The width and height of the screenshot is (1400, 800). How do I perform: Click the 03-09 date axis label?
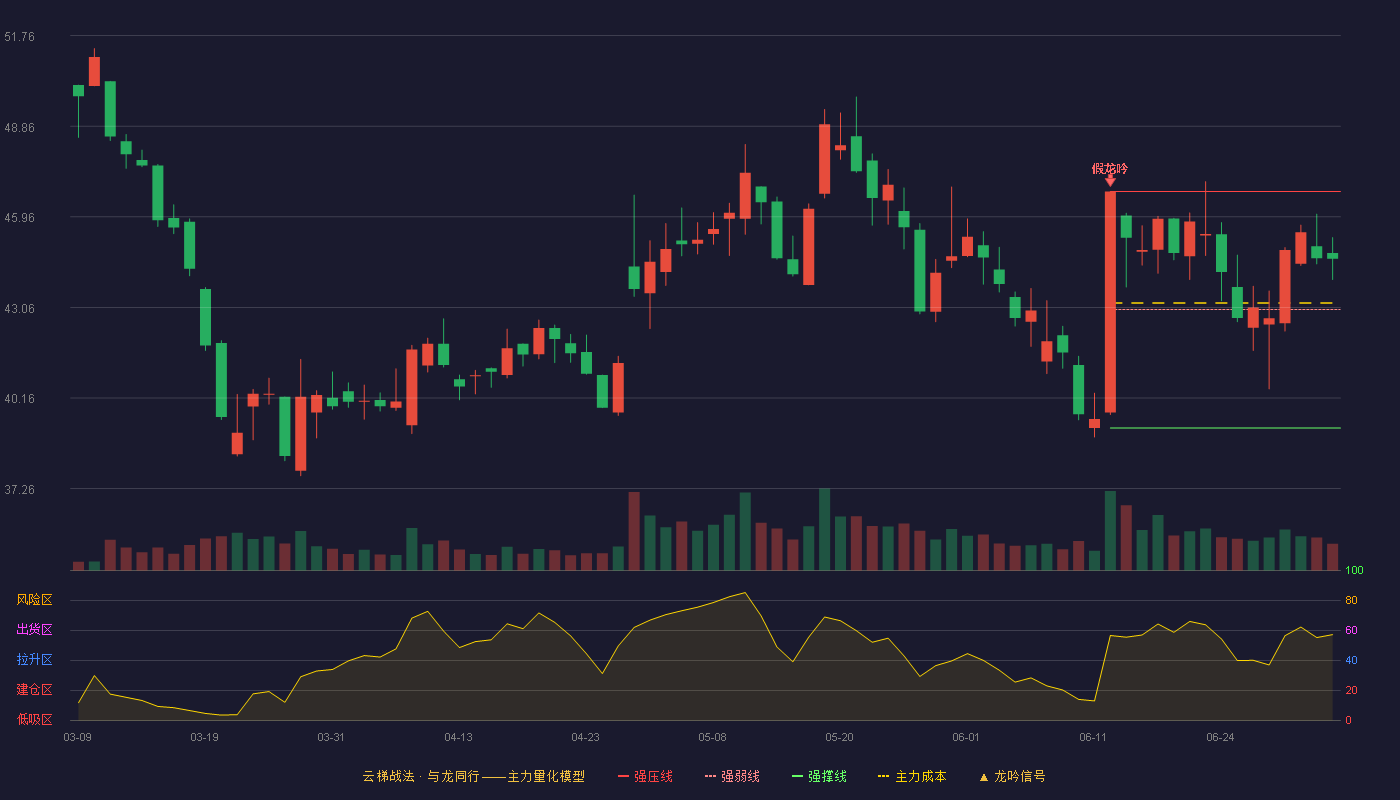pos(77,737)
